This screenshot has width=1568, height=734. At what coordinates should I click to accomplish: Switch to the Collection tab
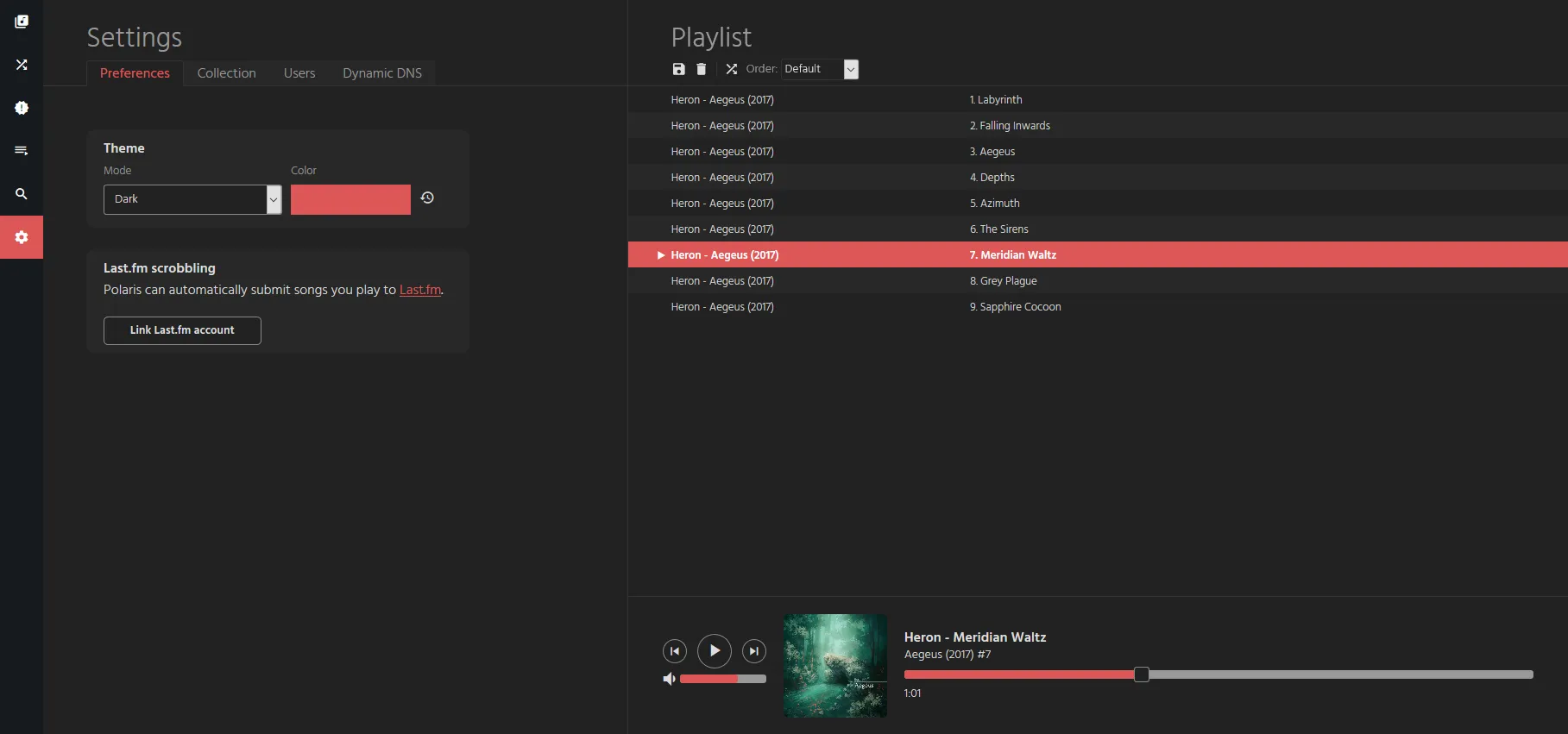226,73
